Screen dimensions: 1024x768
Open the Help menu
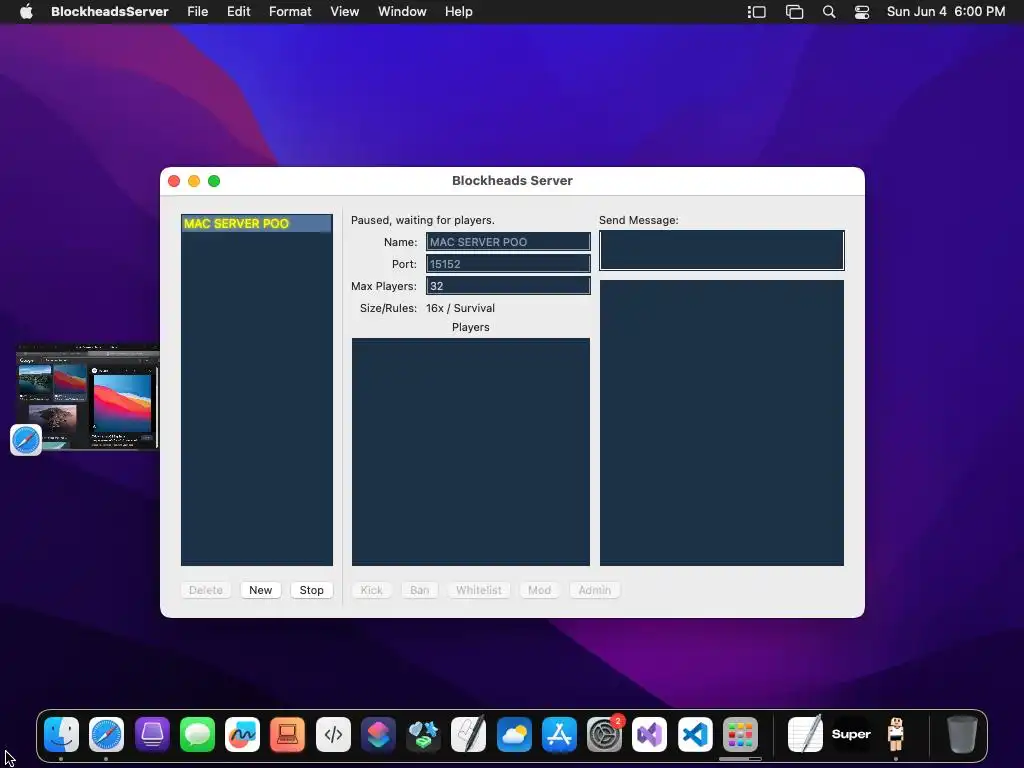click(x=458, y=11)
